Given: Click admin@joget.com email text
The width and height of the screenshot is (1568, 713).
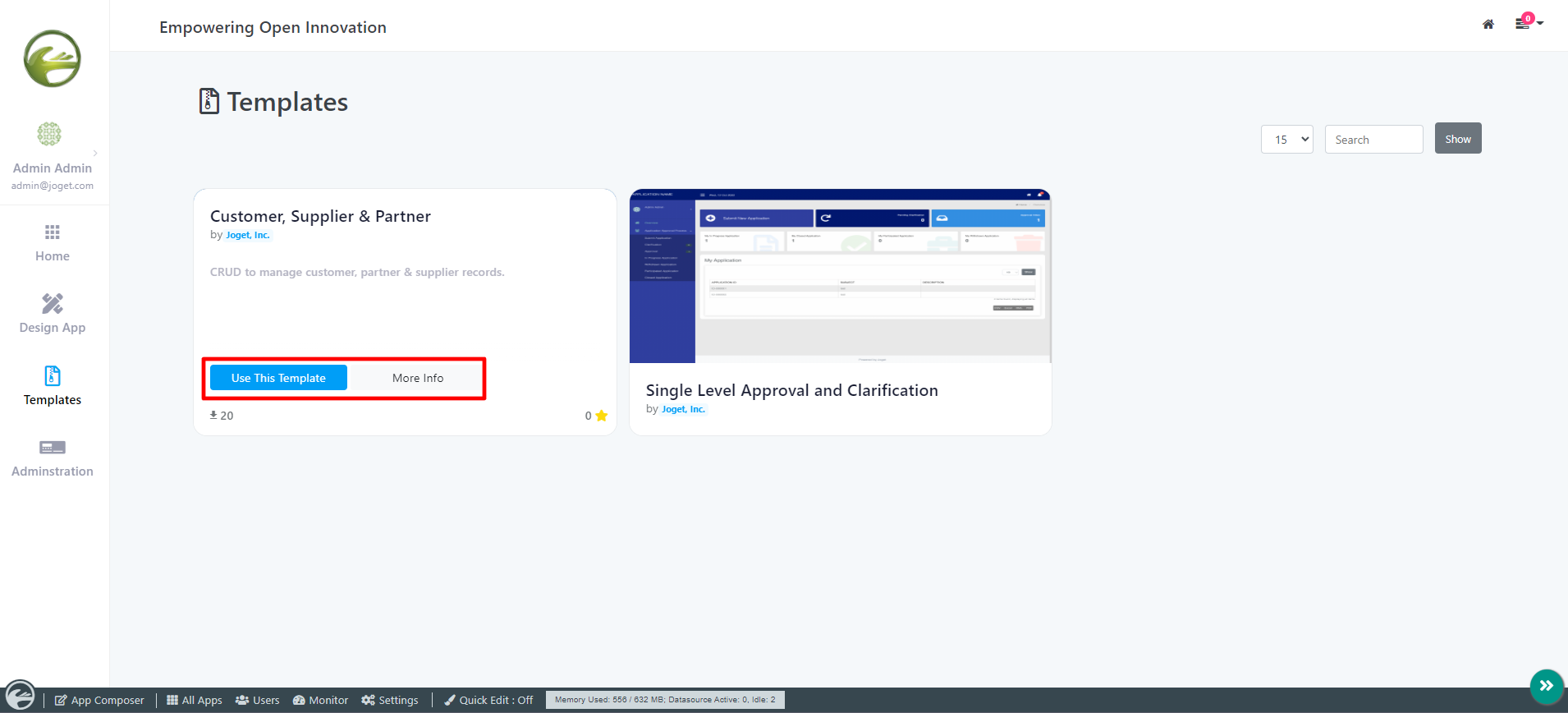Looking at the screenshot, I should (x=53, y=186).
